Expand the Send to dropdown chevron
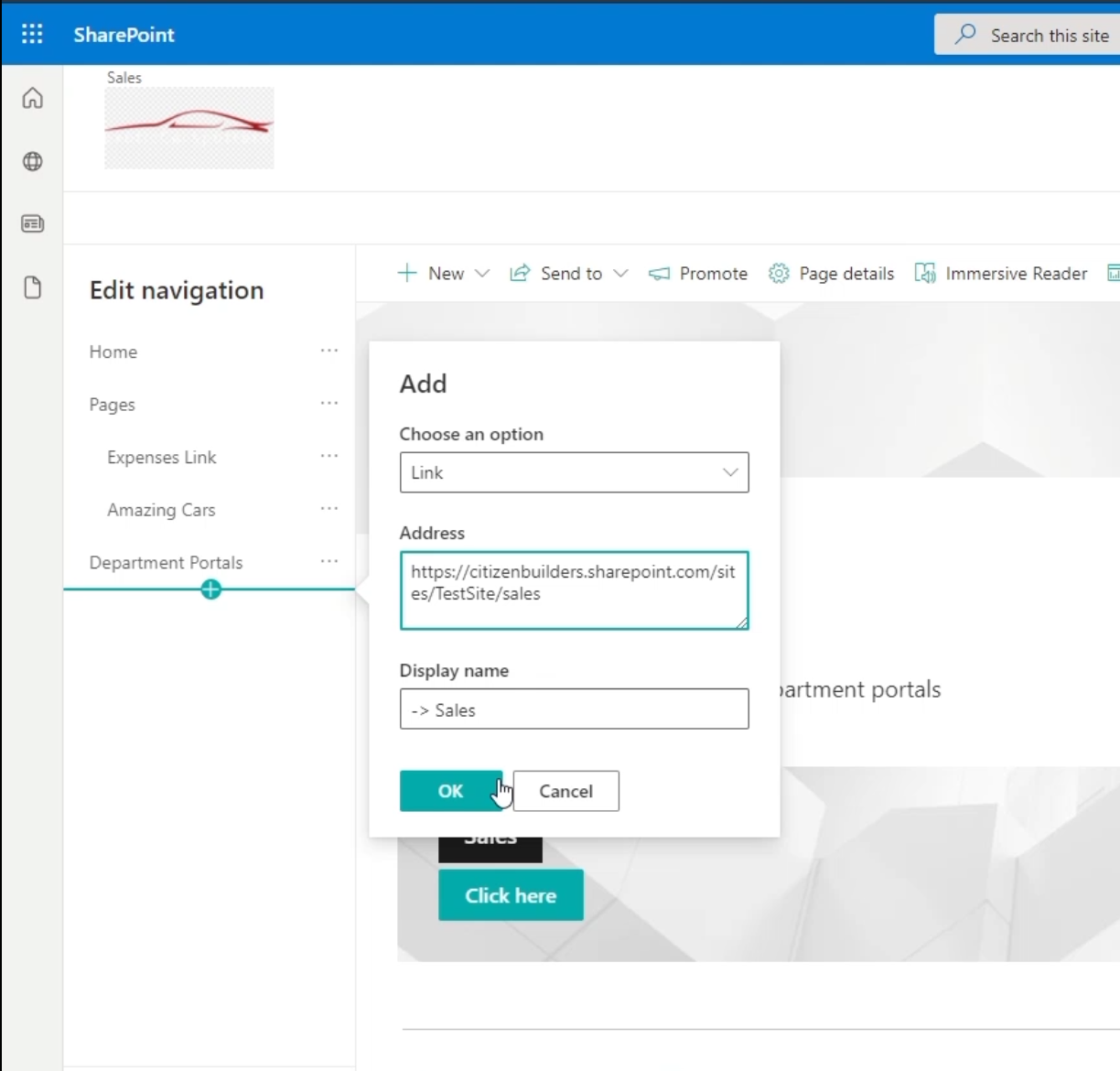 tap(620, 273)
